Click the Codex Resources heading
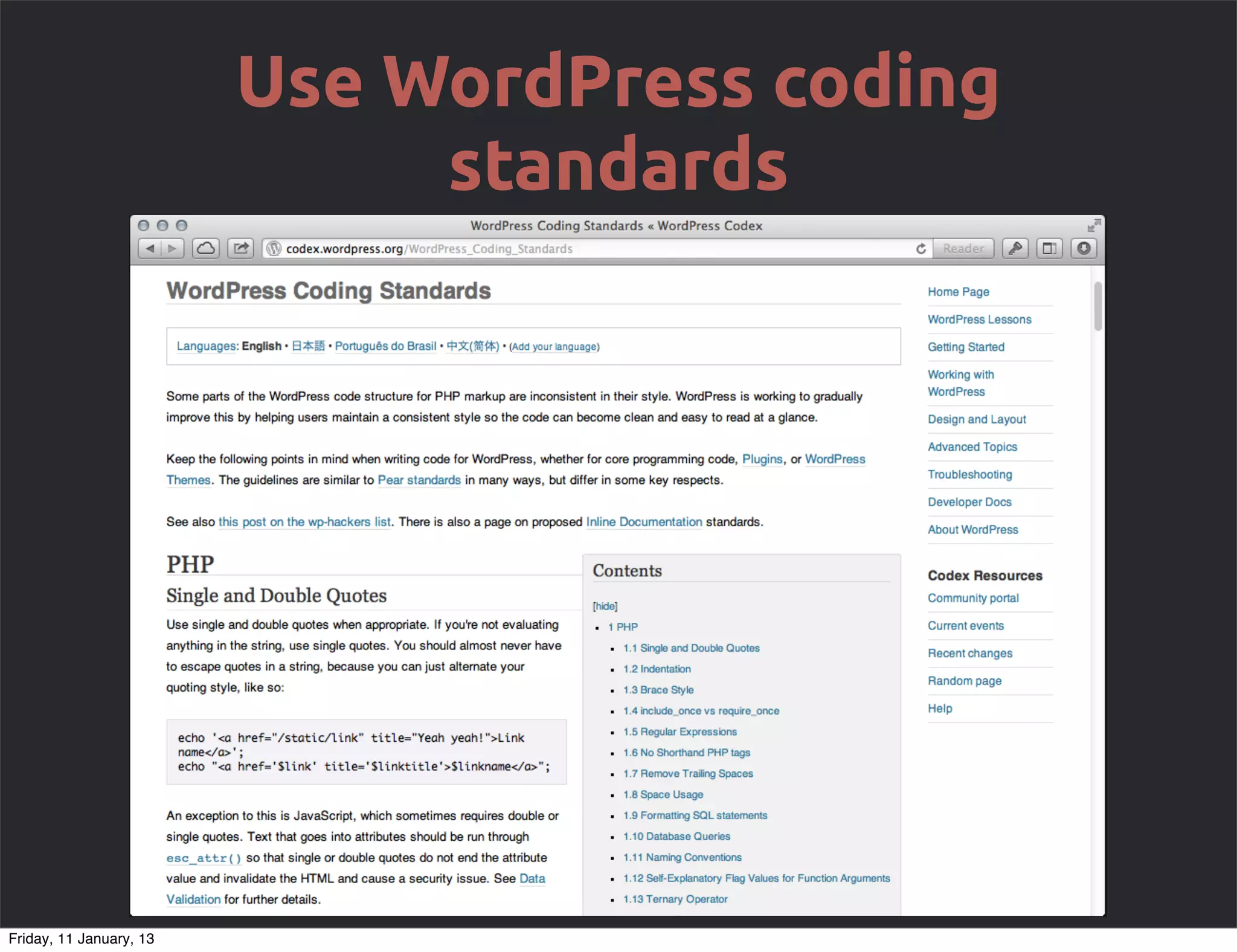Image resolution: width=1237 pixels, height=952 pixels. 985,576
